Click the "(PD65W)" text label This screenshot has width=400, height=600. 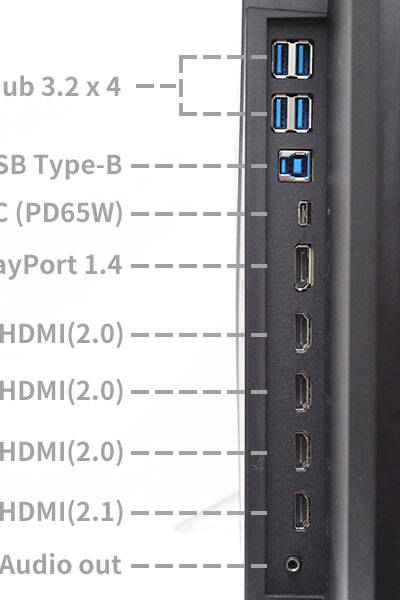pyautogui.click(x=69, y=213)
